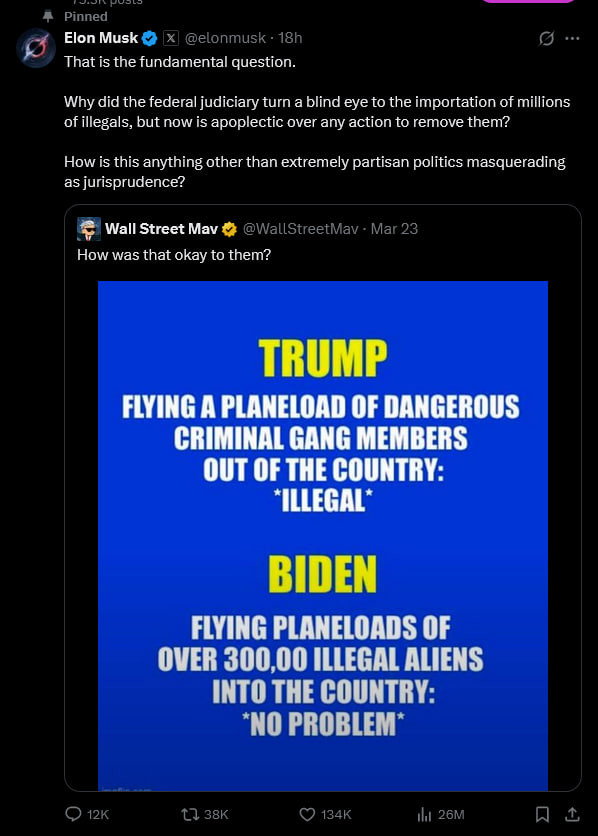Share the post via upload icon

point(572,814)
